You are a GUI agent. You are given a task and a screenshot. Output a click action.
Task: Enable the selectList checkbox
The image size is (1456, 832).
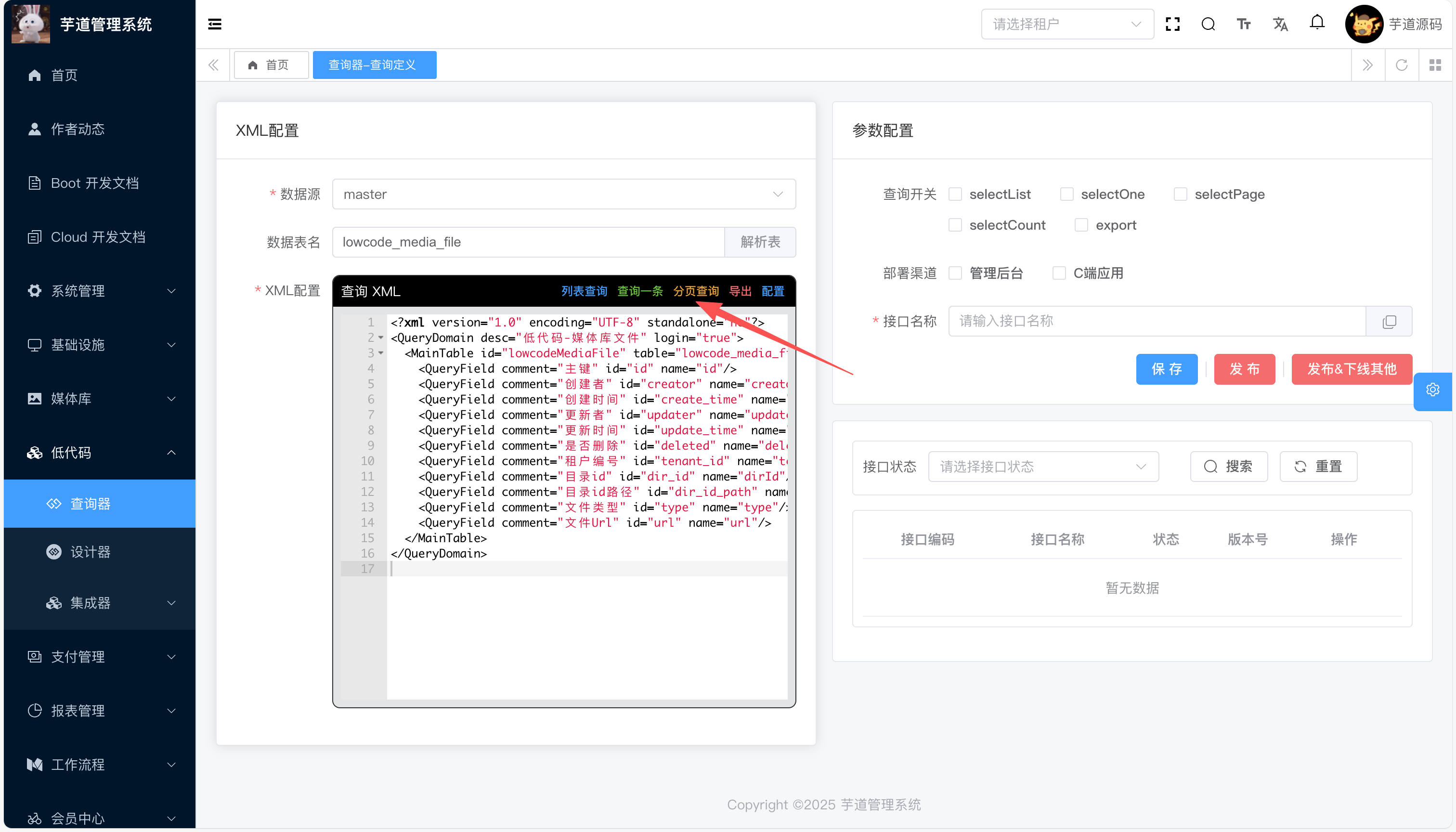pos(955,195)
